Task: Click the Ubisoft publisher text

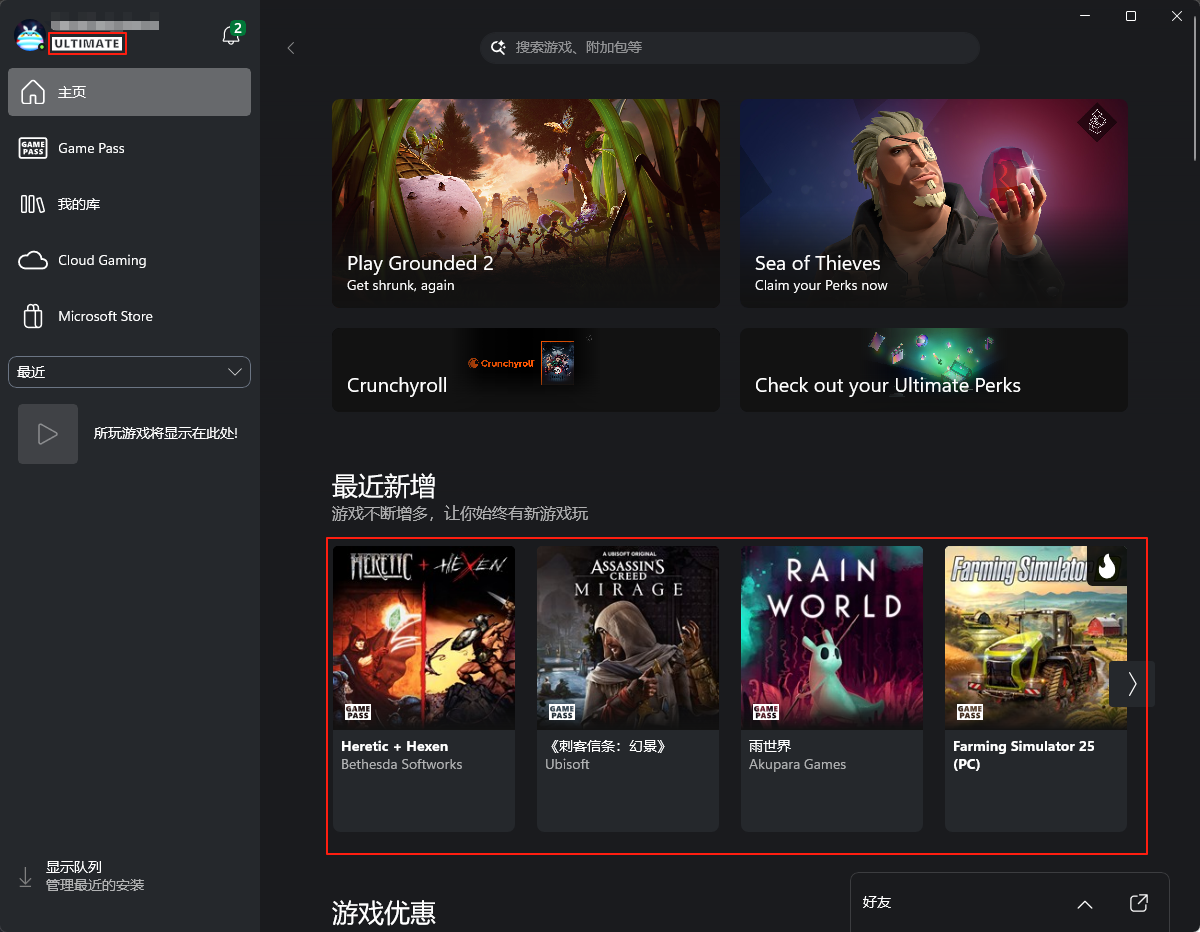Action: click(567, 764)
